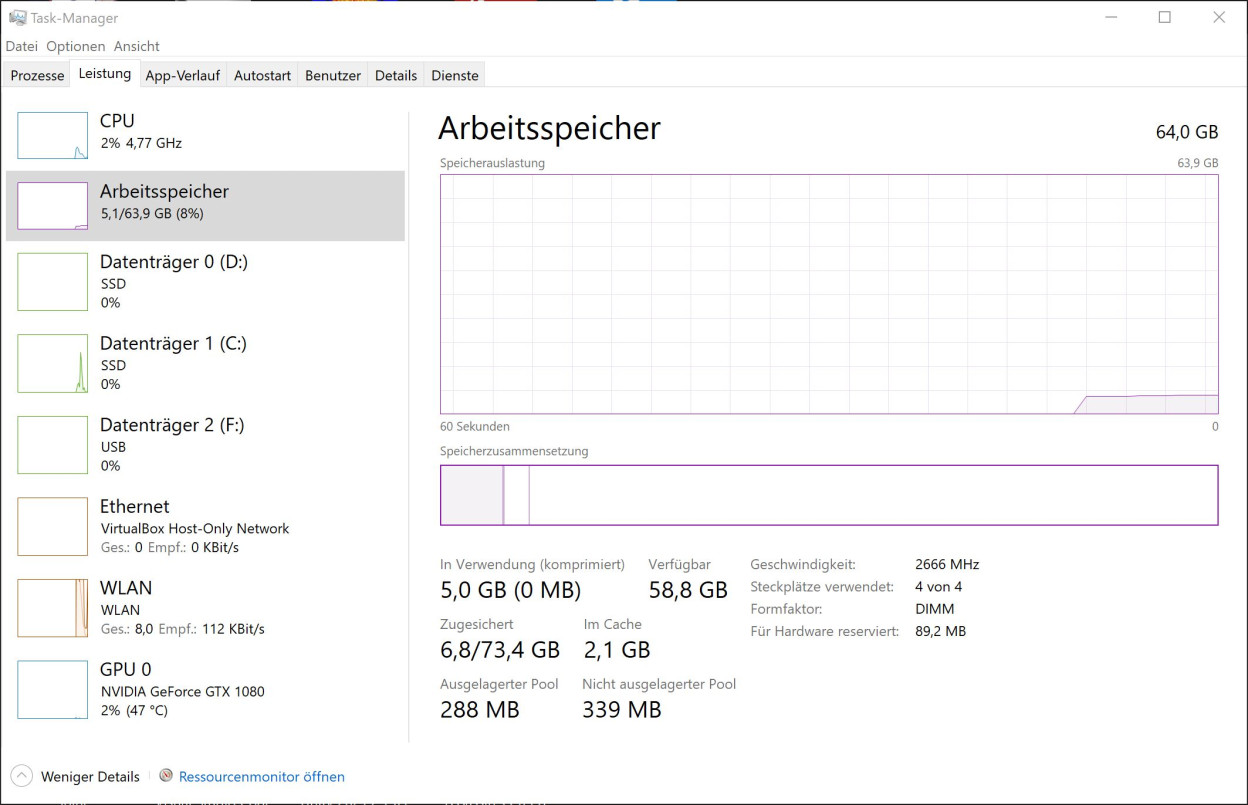Open the Autostart tab
Screen dimensions: 1248x805
pos(263,75)
